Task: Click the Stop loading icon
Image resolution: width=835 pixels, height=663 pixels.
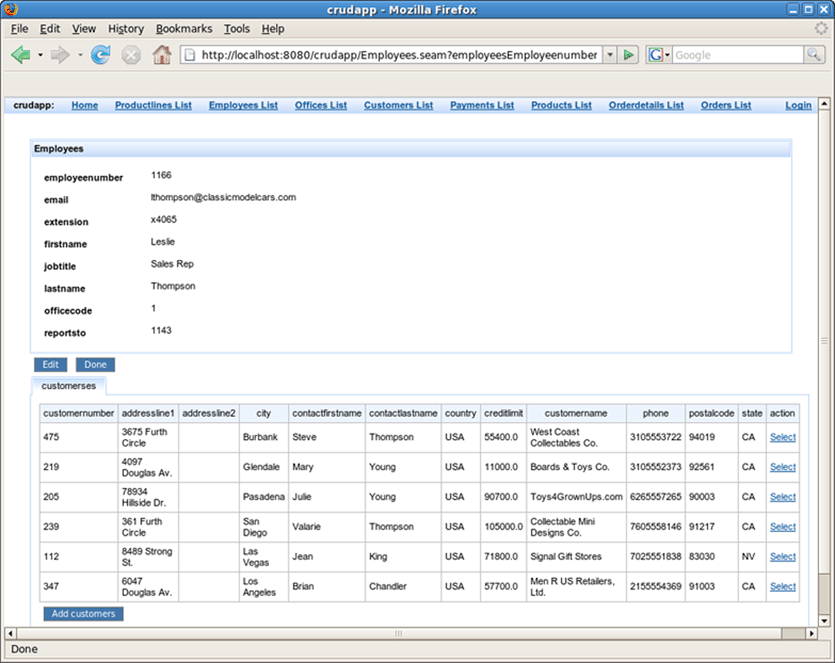Action: [131, 55]
